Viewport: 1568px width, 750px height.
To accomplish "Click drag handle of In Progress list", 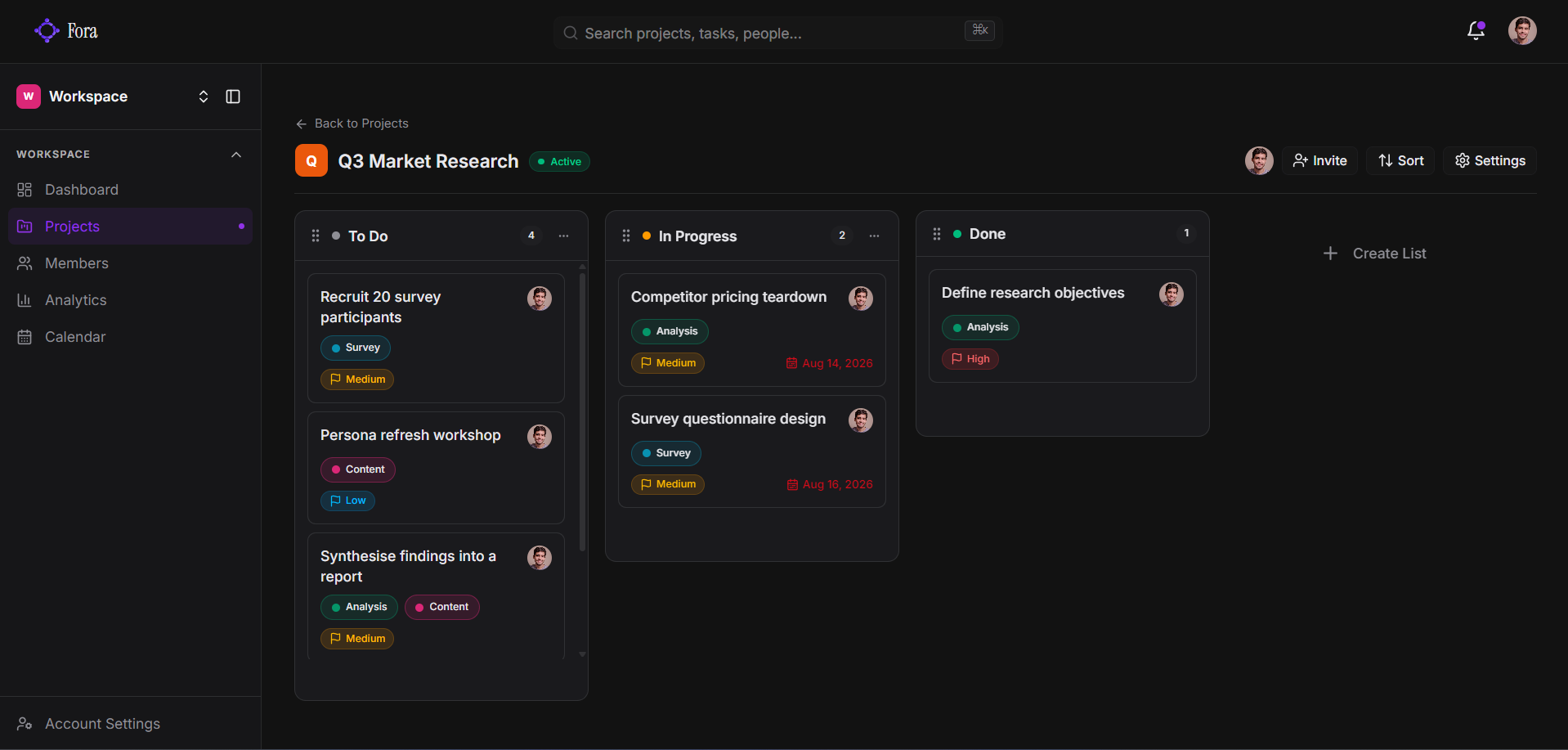I will click(x=626, y=236).
